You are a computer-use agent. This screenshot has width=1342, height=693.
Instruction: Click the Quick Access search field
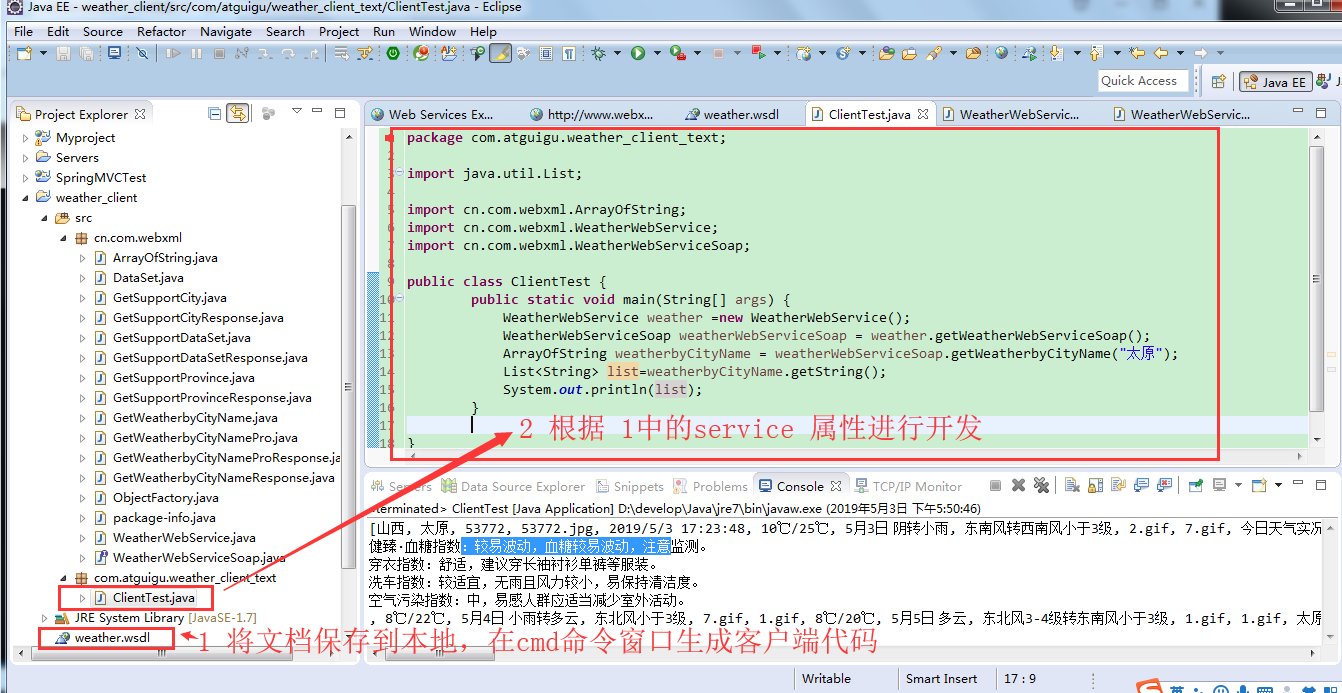tap(1142, 81)
